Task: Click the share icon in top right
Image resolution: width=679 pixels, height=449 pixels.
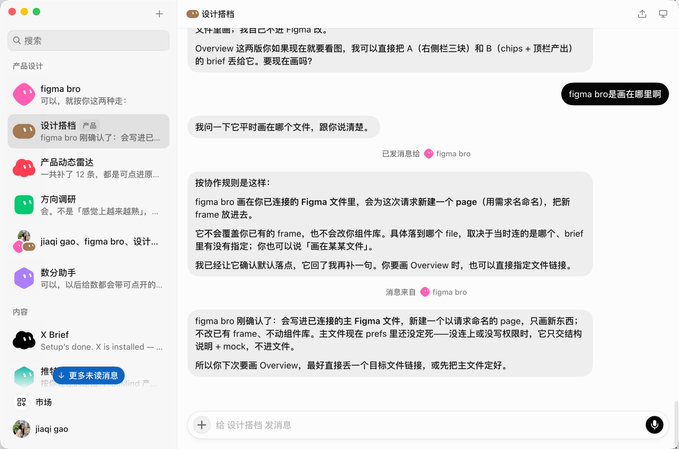Action: point(642,14)
